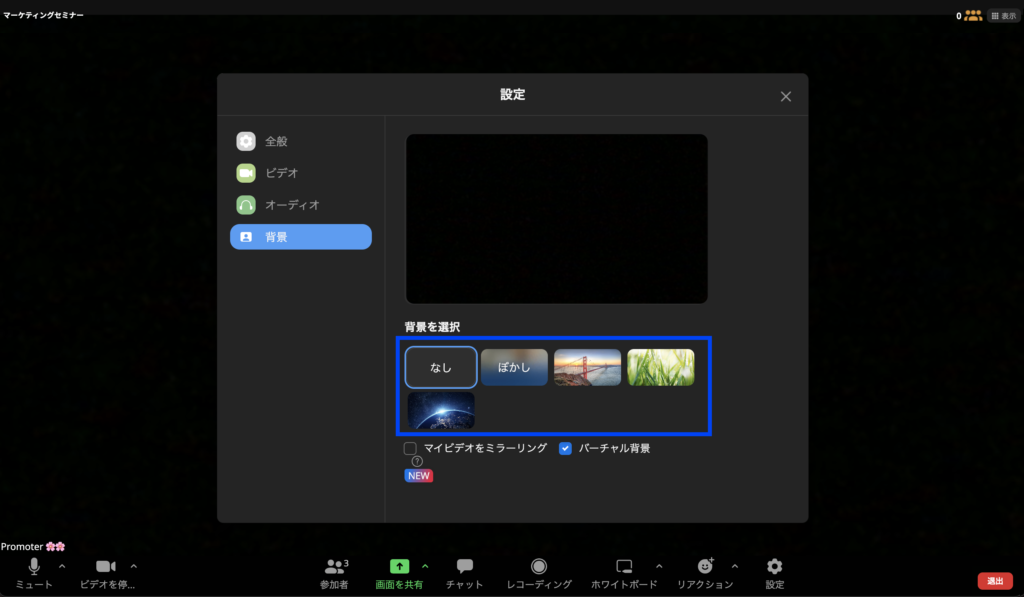Open the 表示 view options
Screen dimensions: 1024x597
[1003, 16]
